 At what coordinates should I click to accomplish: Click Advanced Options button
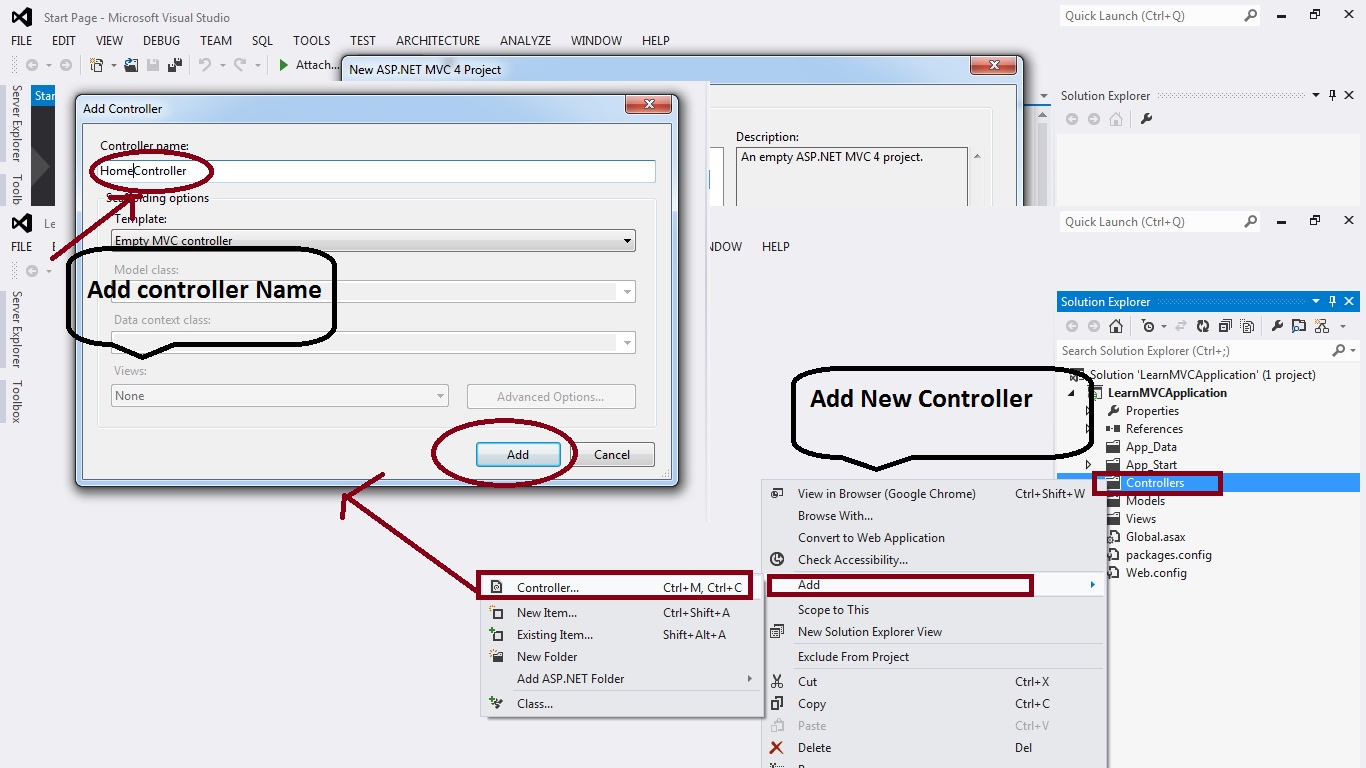(551, 397)
